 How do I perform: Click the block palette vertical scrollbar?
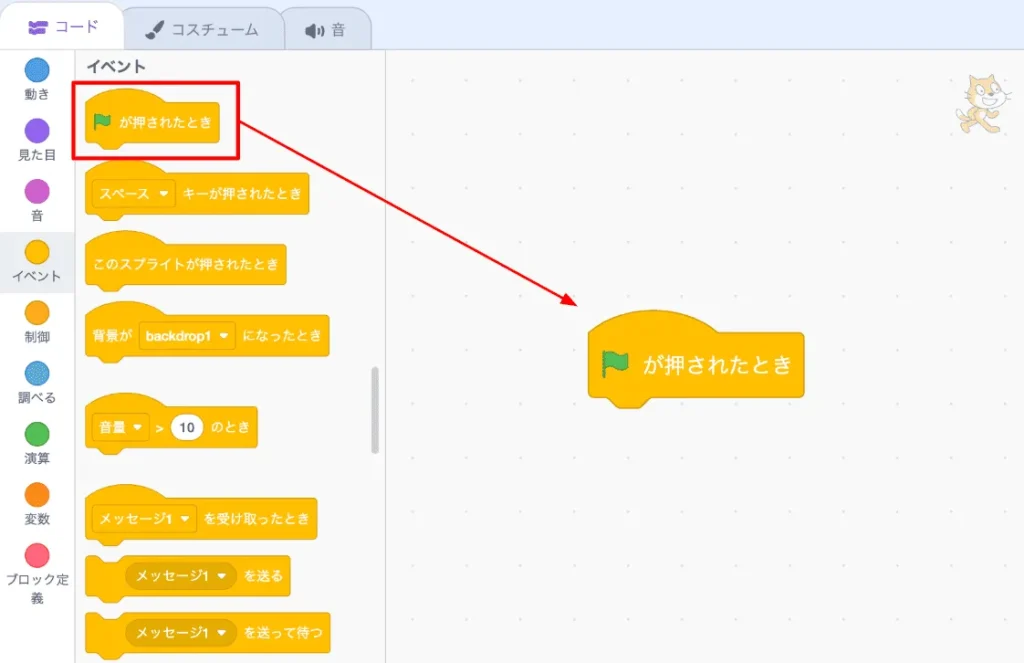point(375,410)
